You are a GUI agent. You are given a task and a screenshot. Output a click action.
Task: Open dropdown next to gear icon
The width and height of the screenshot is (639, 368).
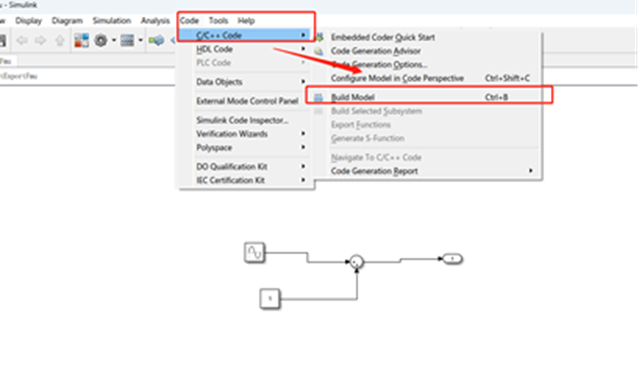click(x=114, y=40)
